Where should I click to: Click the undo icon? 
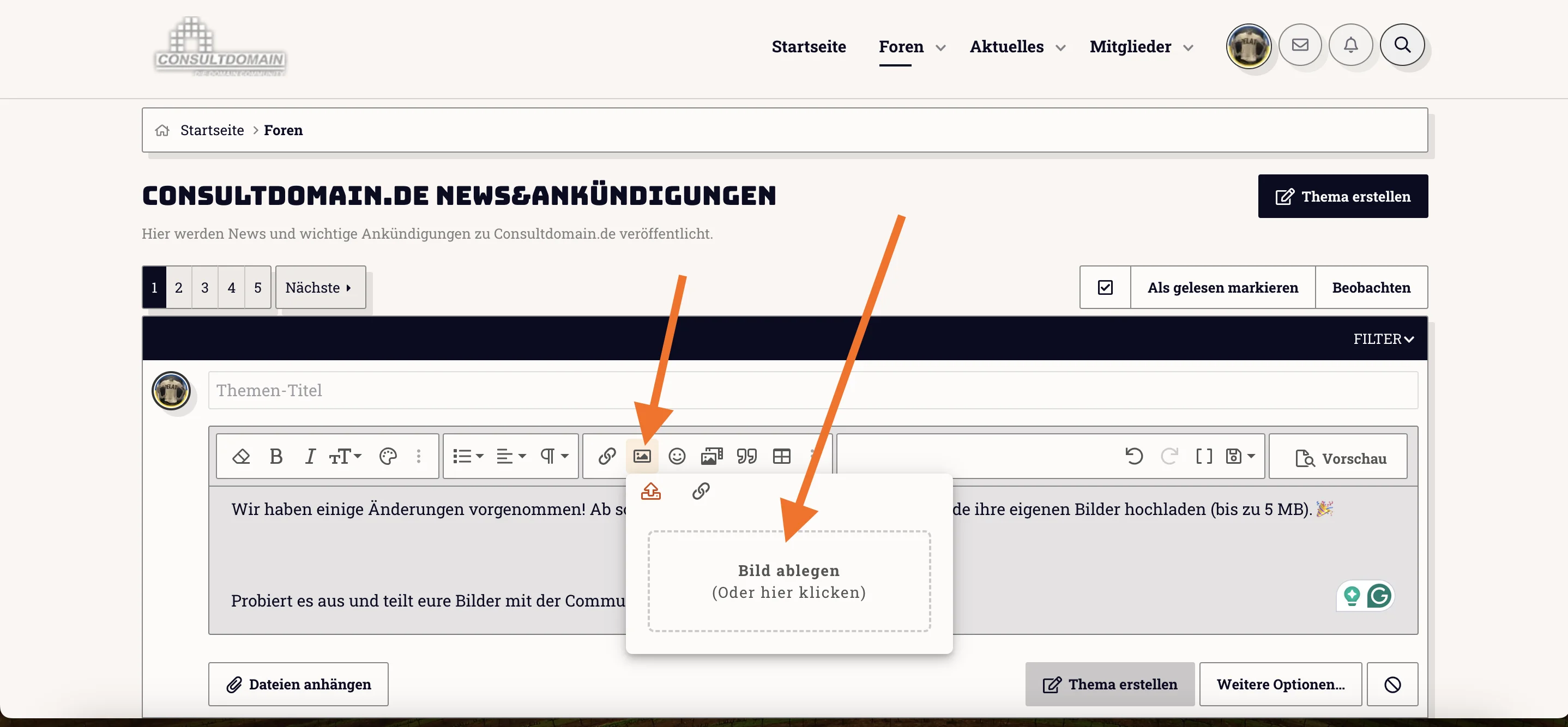point(1134,456)
